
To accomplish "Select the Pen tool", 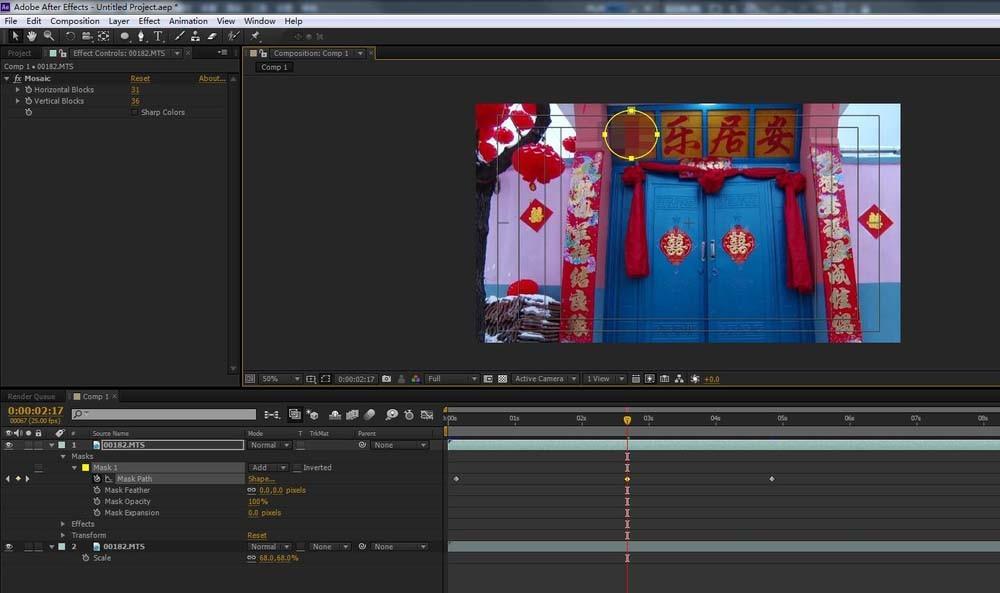I will tap(141, 36).
